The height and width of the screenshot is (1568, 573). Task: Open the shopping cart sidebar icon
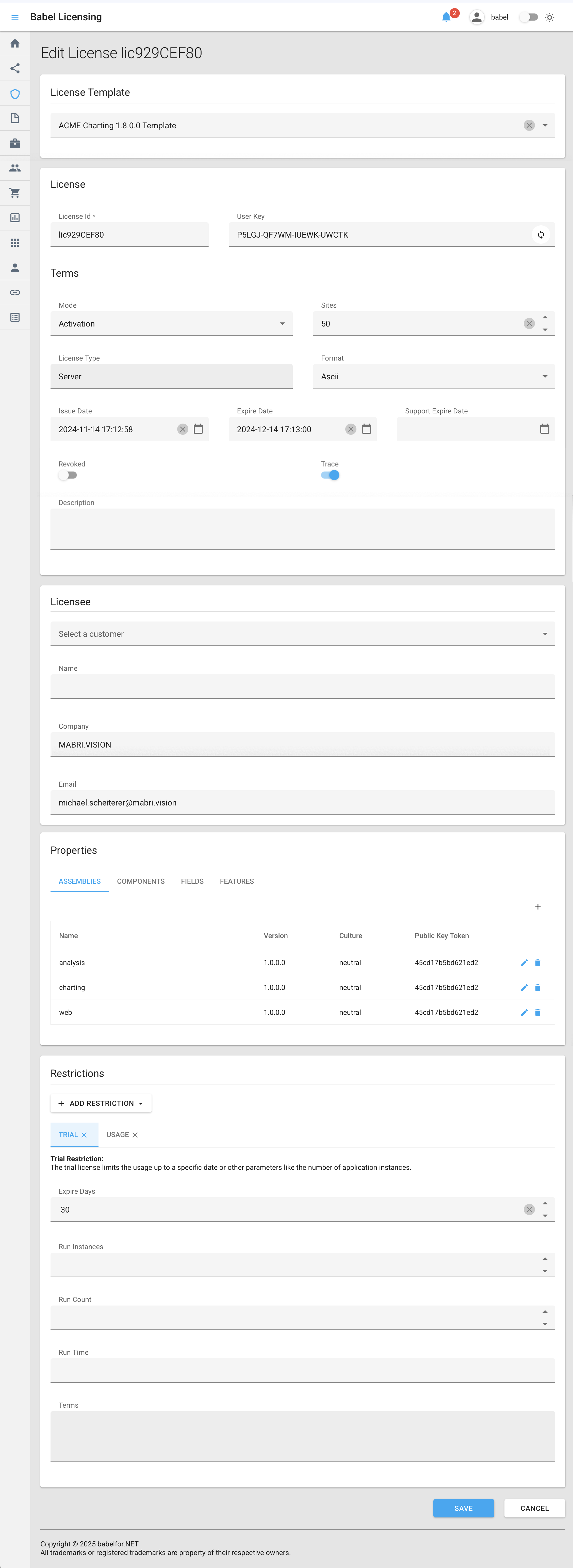[x=15, y=193]
